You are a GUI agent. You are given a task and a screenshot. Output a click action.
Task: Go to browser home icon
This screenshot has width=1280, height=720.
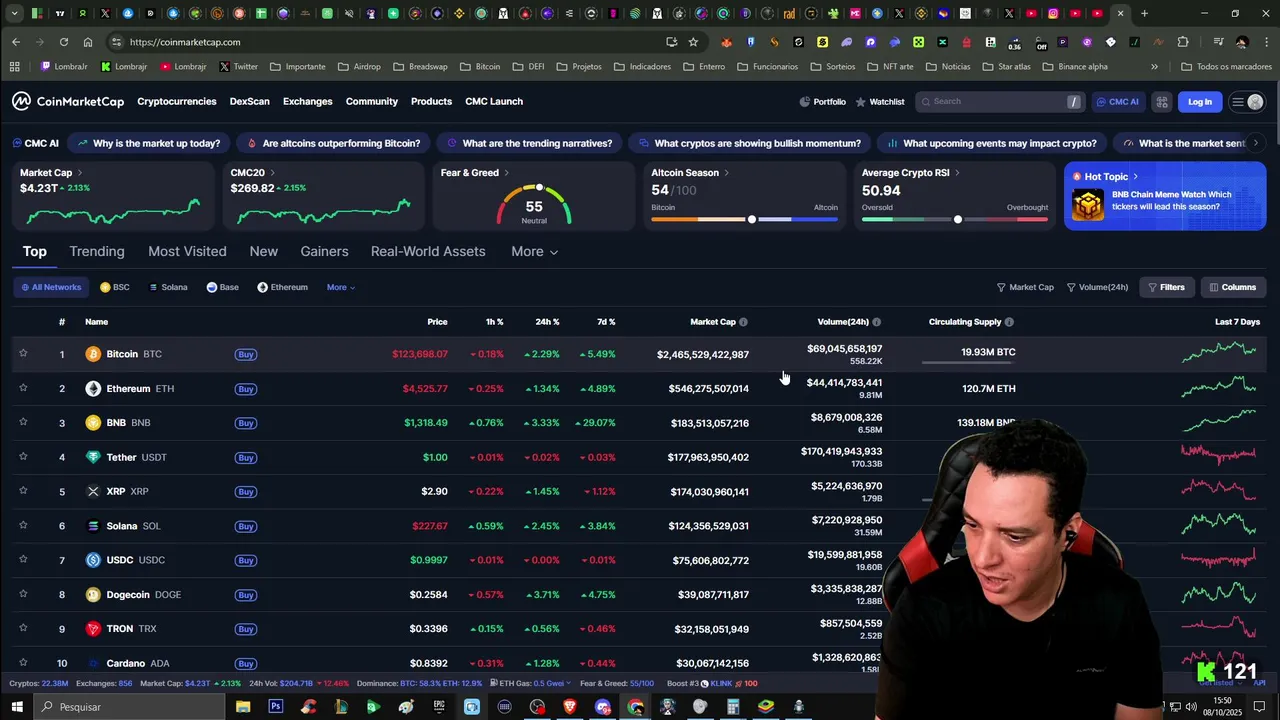click(x=88, y=42)
